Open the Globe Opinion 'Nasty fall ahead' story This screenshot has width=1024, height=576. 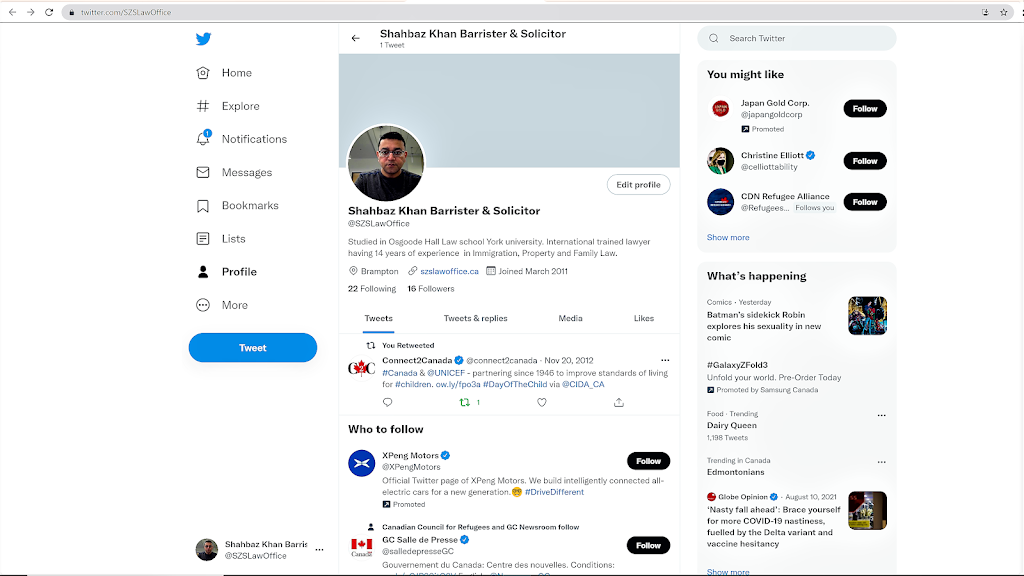[x=773, y=526]
